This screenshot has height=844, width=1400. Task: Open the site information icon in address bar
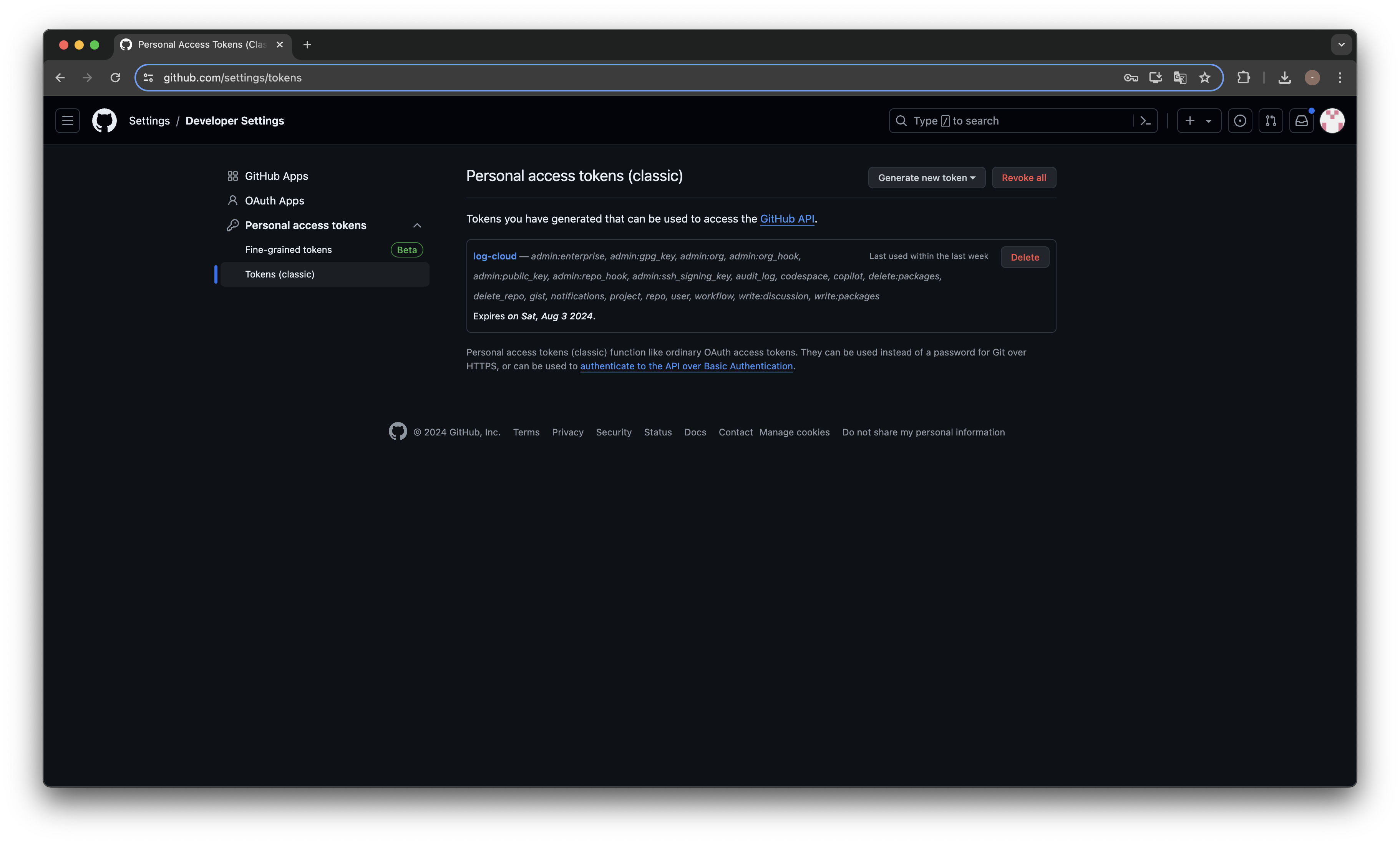(148, 77)
